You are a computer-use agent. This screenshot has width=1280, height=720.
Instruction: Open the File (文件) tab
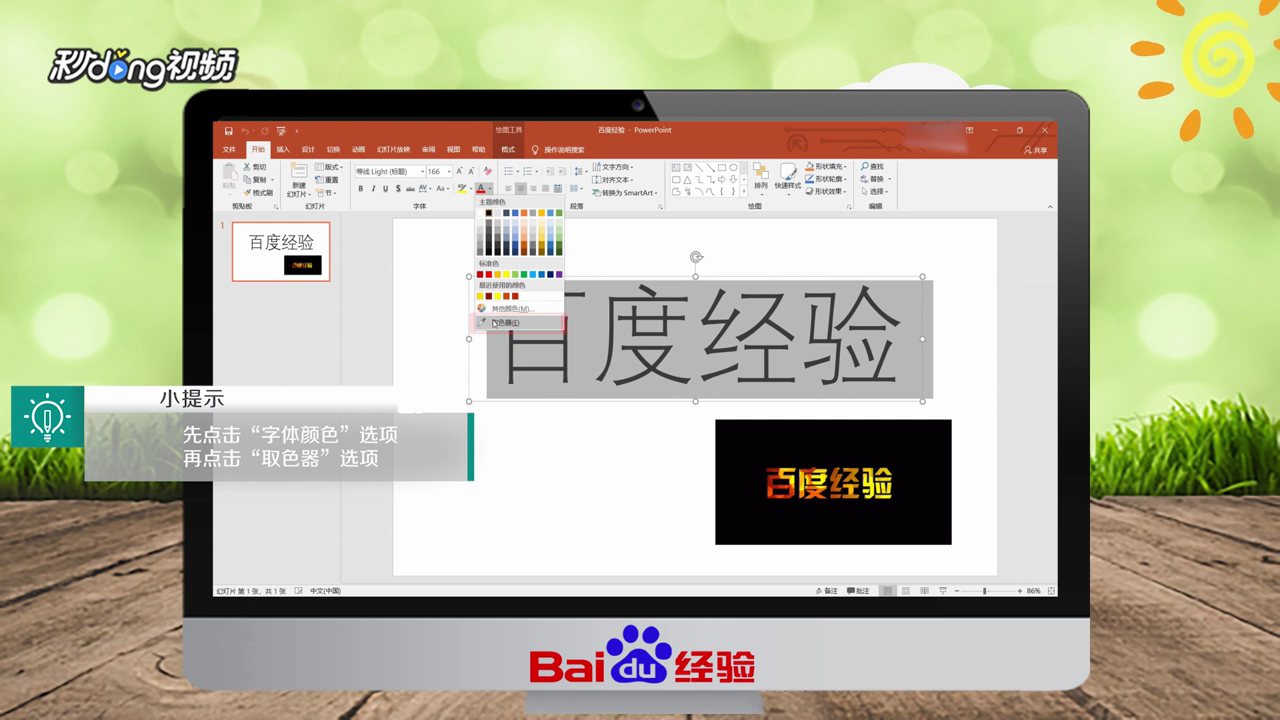229,149
